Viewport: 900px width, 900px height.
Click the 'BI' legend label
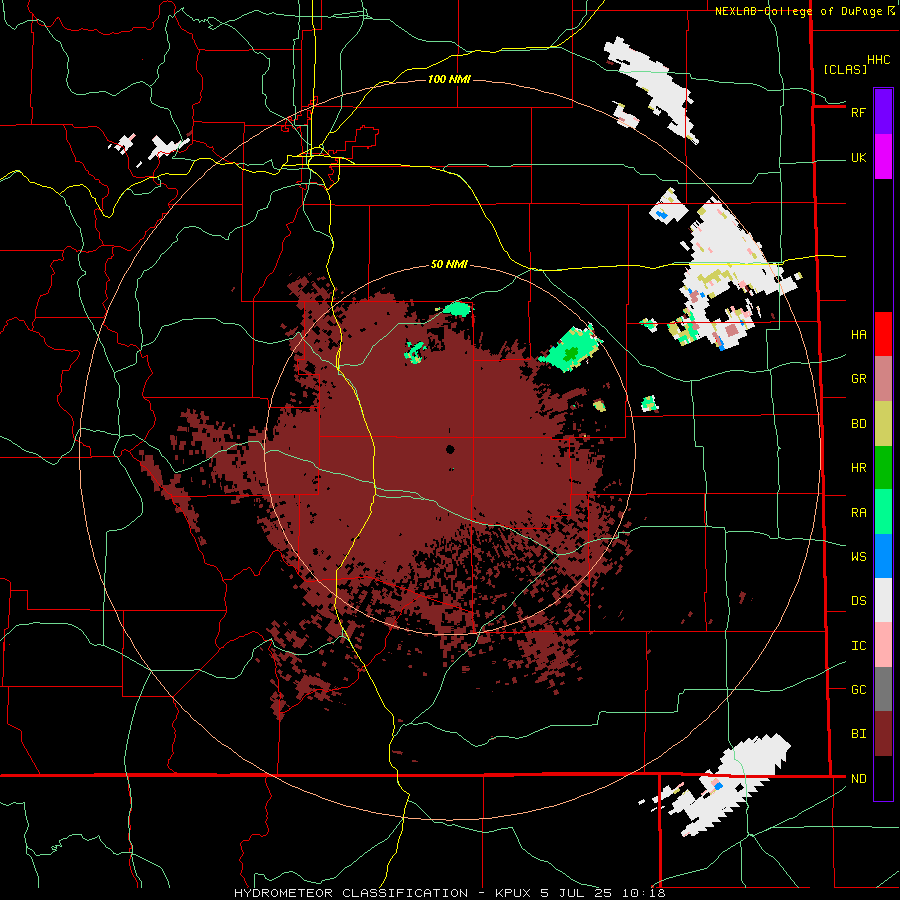point(858,734)
